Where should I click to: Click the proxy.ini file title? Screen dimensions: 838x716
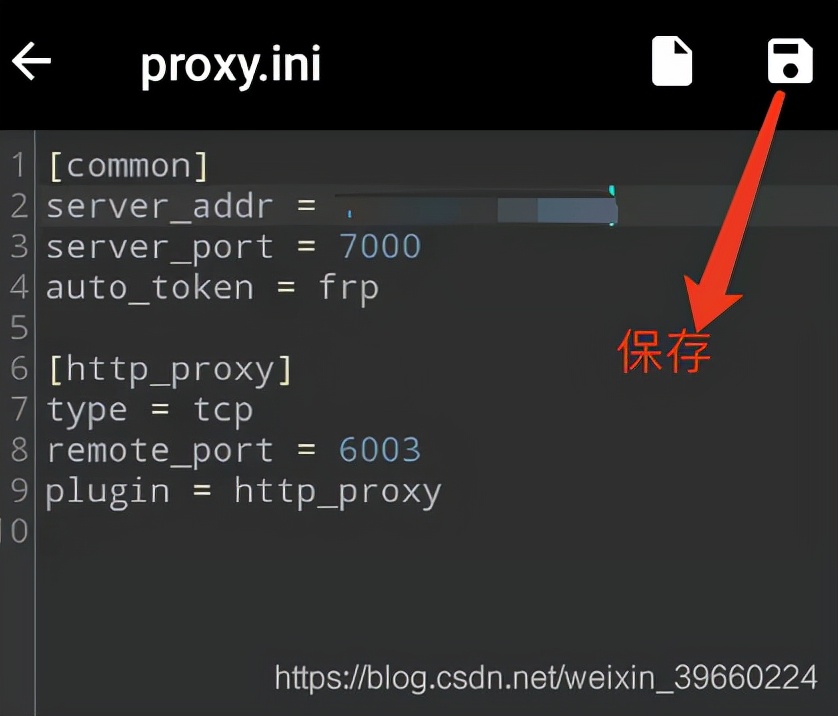pos(231,64)
